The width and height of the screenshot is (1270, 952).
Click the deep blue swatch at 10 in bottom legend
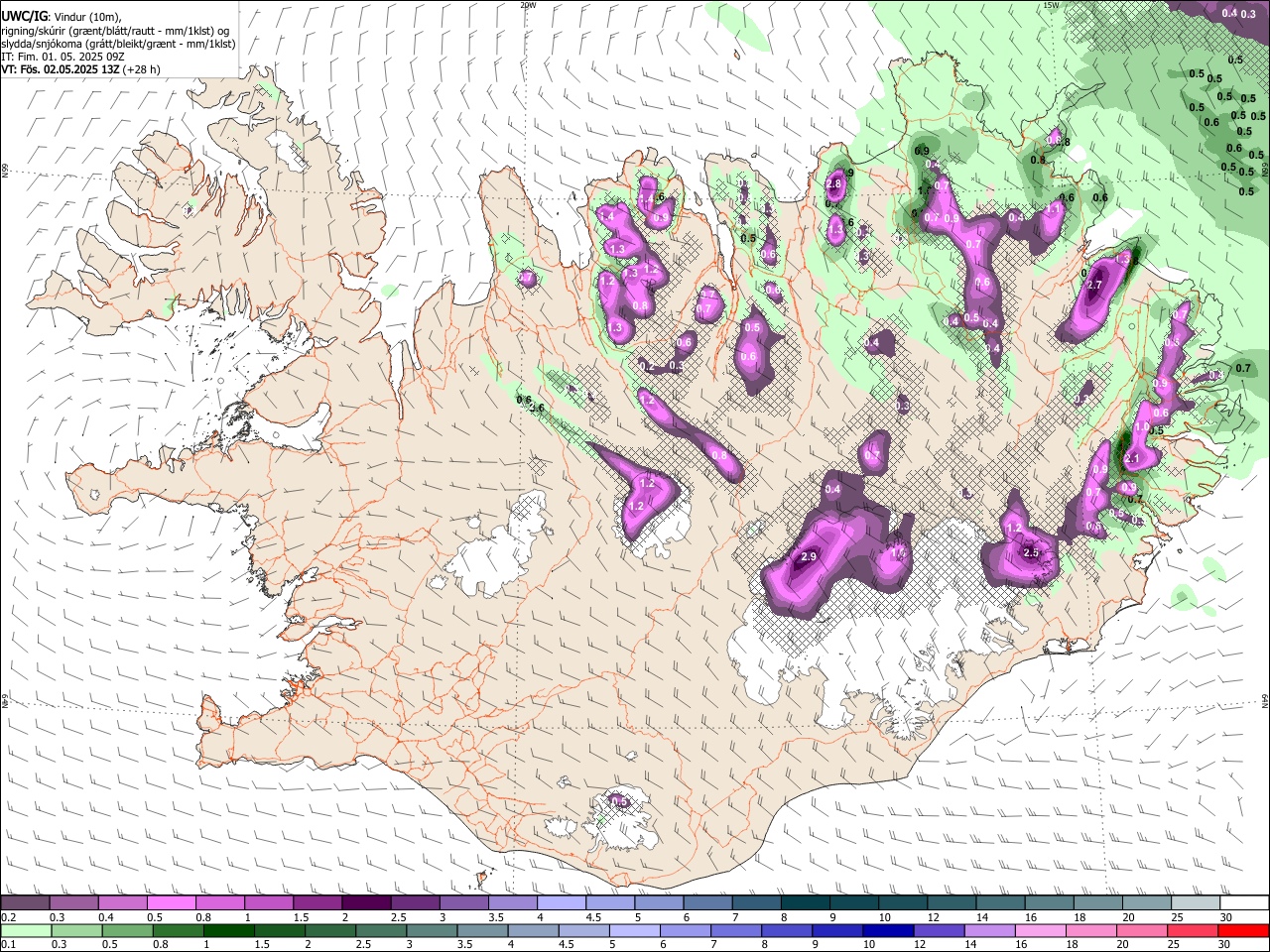coord(888,930)
